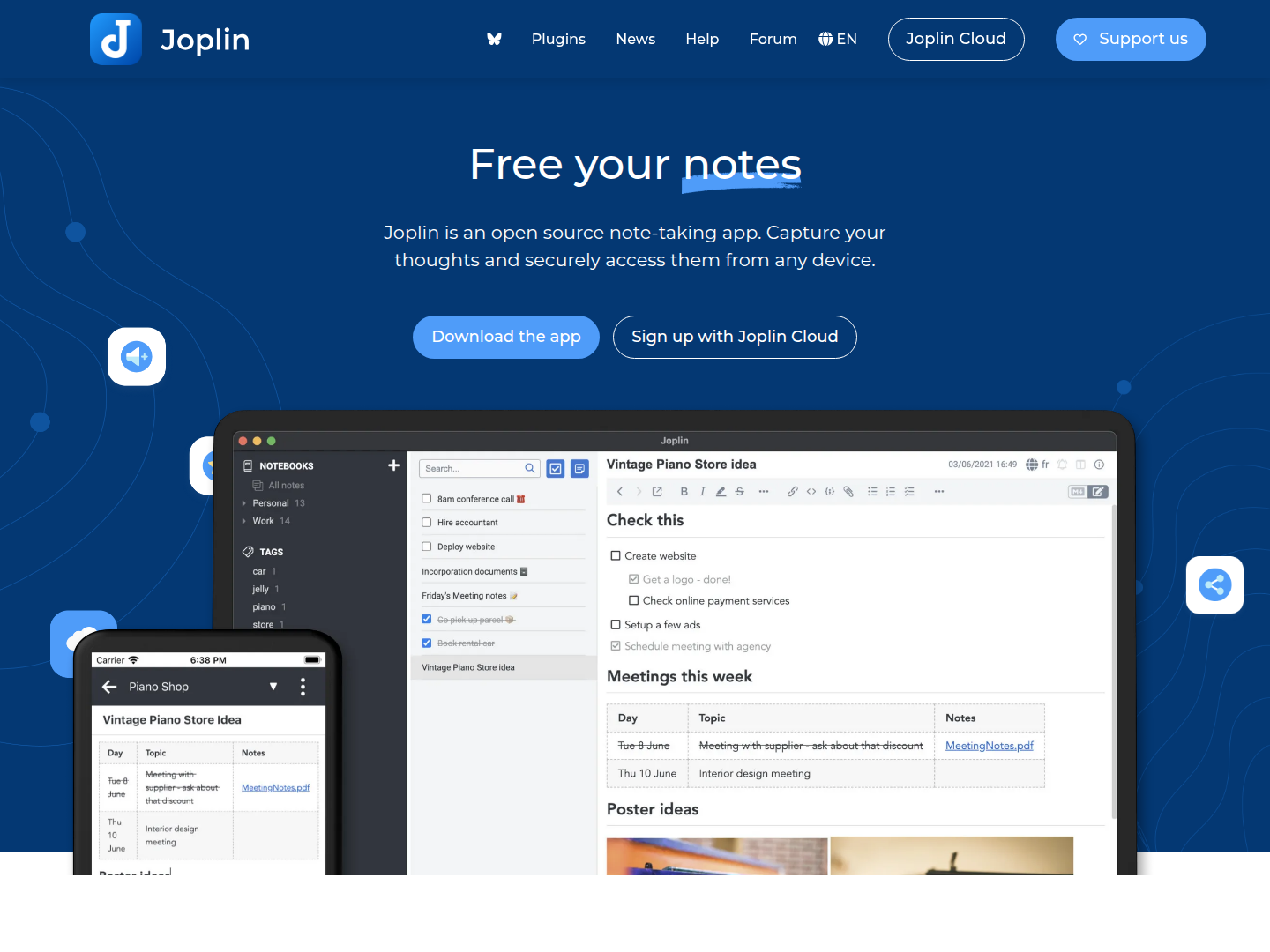Screen dimensions: 1270x952
Task: Tick the Setup a few ads checkbox
Action: [616, 625]
